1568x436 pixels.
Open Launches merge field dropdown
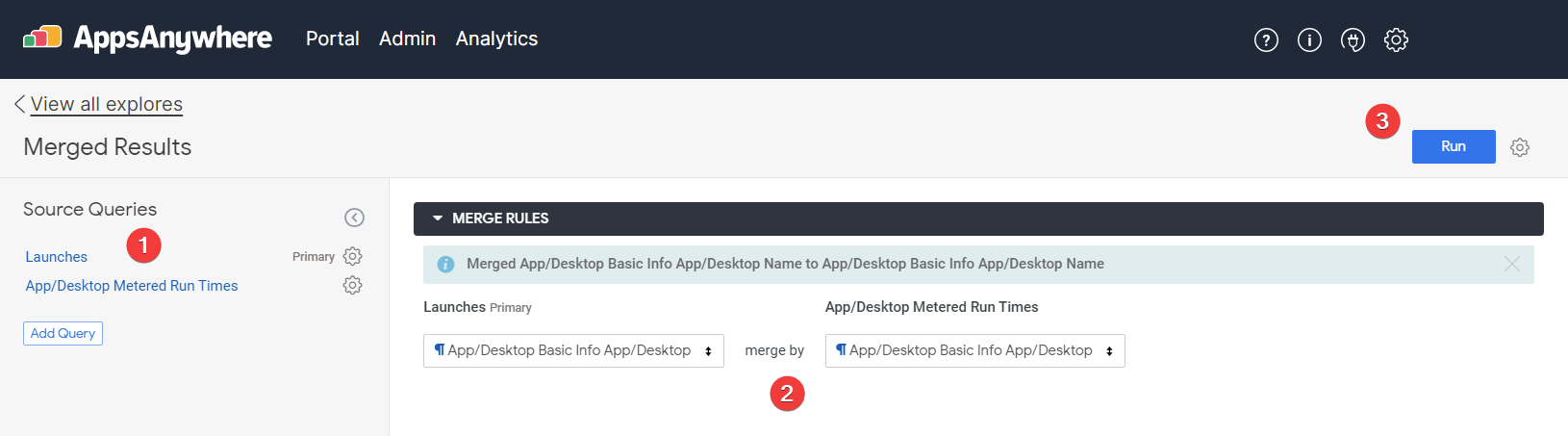pos(573,350)
